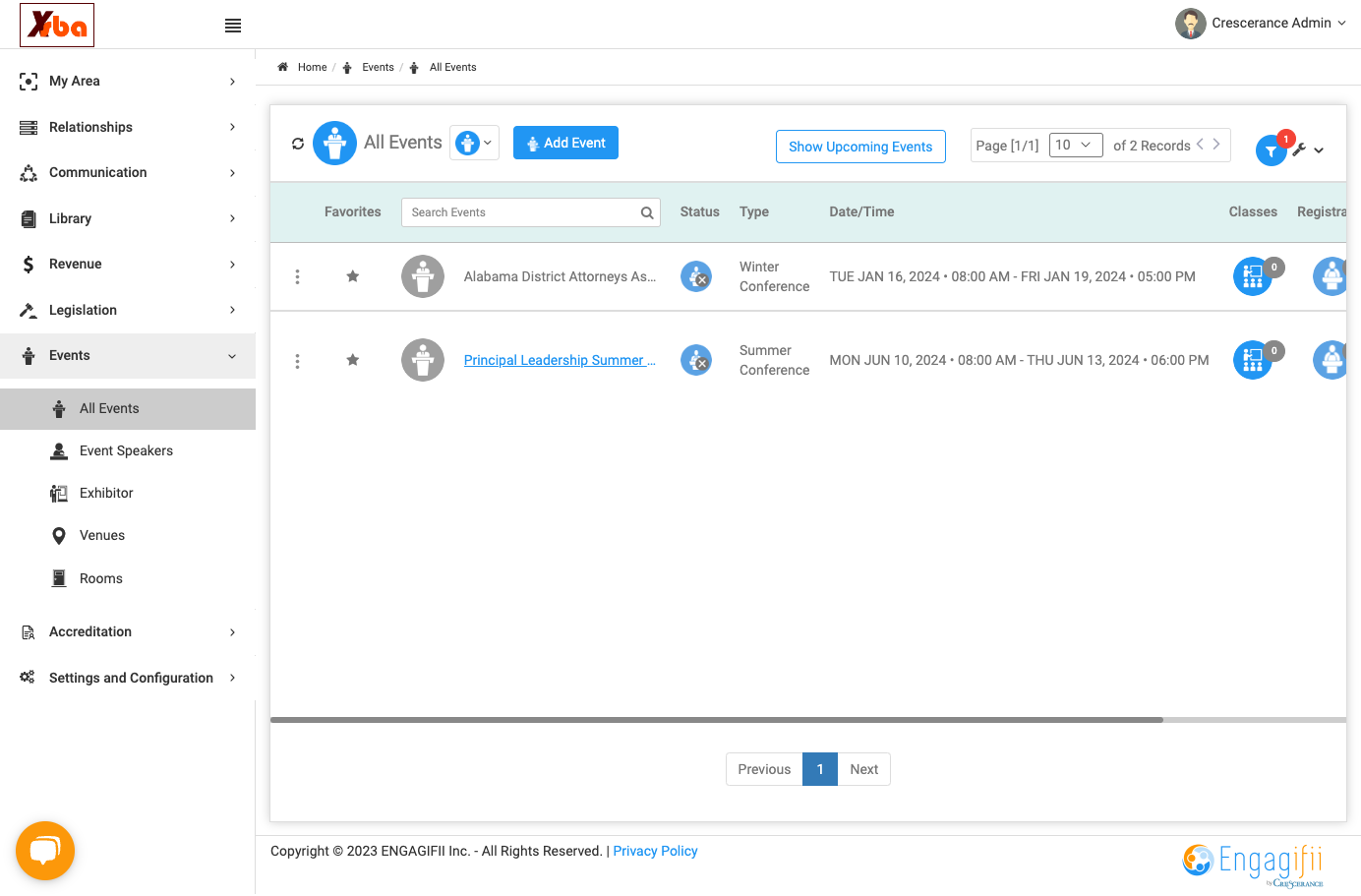Image resolution: width=1361 pixels, height=896 pixels.
Task: Click the Xba logo
Action: 57,25
